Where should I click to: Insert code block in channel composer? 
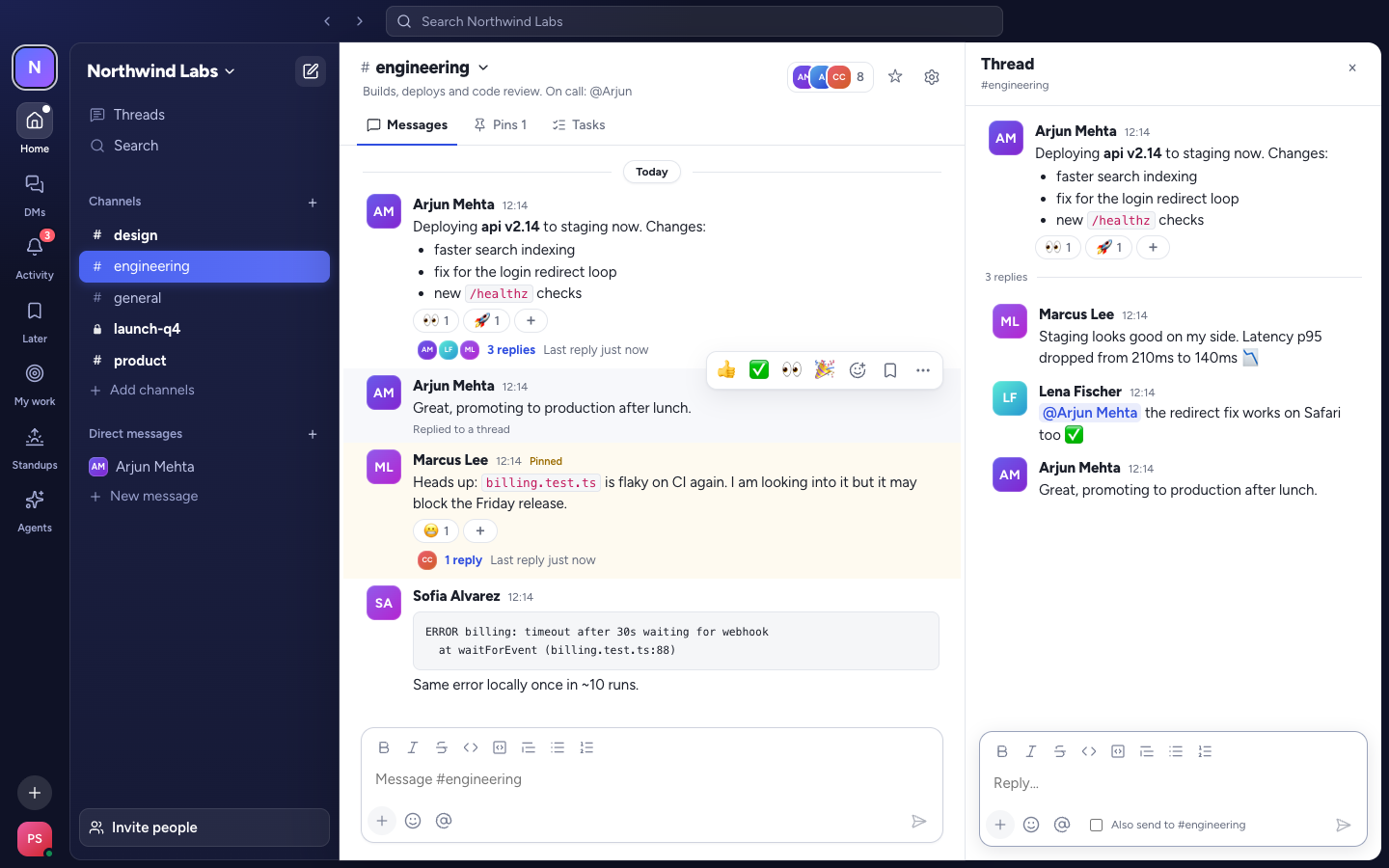500,747
